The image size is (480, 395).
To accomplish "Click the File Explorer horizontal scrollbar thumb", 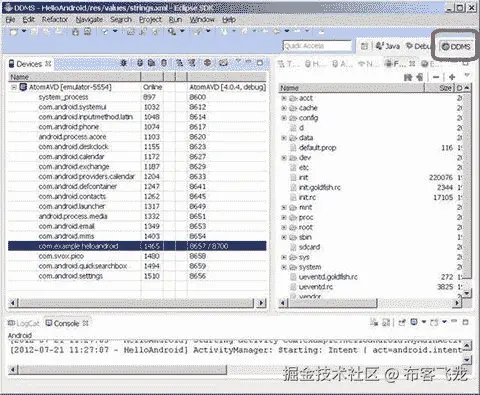I will (333, 303).
